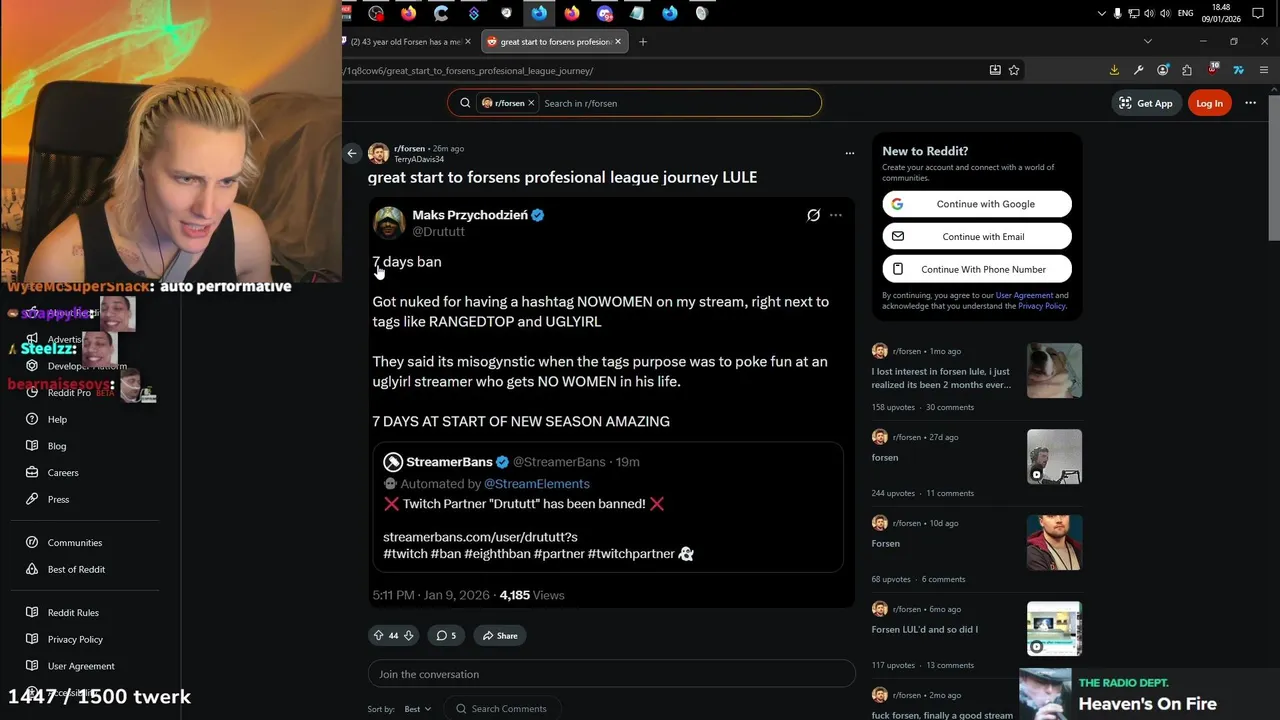Open the embedded tweet's three-dot menu

click(x=836, y=215)
